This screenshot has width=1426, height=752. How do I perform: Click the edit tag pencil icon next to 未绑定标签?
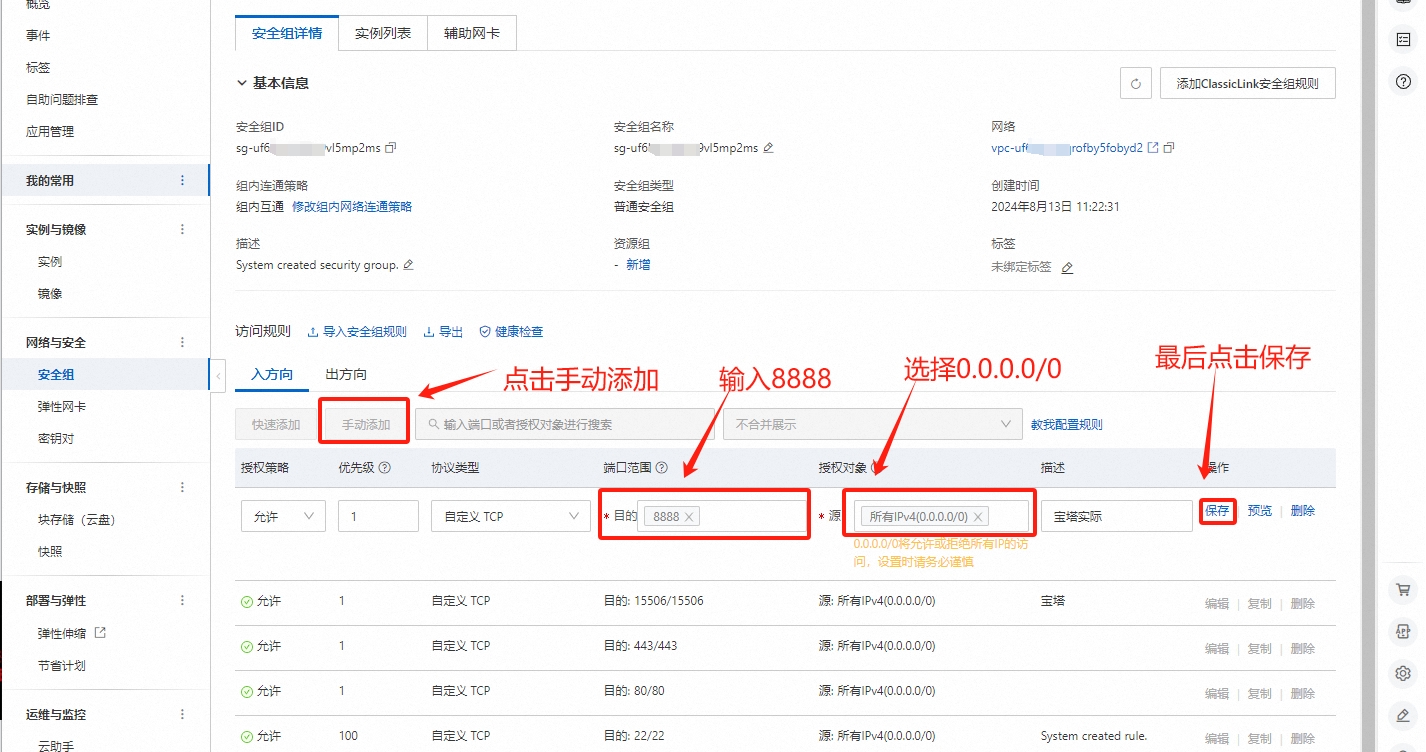1067,268
